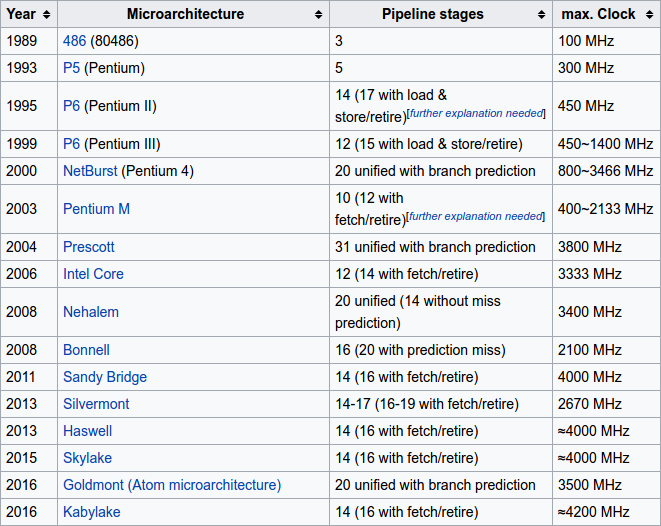The height and width of the screenshot is (526, 661).
Task: Open the P6 link in the Pentium II row
Action: coord(71,106)
